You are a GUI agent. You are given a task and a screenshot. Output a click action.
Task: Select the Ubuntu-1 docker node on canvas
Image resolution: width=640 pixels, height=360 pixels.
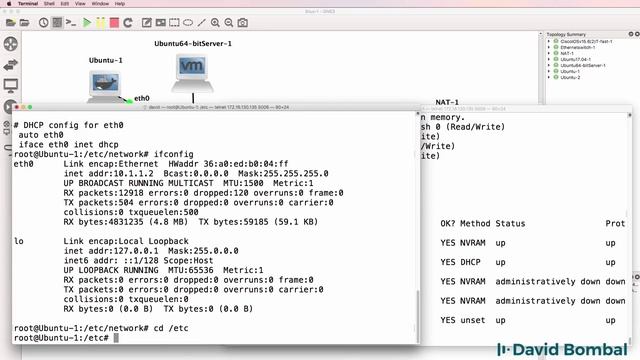105,86
